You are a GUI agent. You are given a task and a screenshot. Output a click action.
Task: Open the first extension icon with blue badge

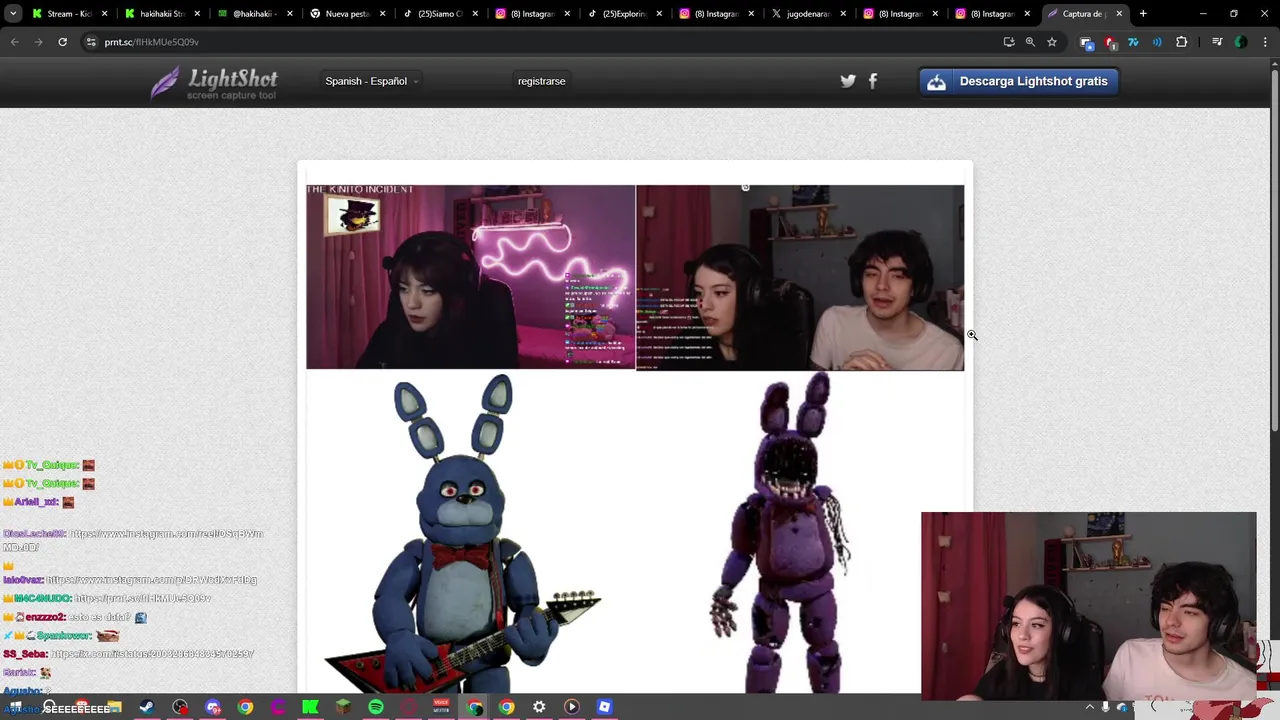point(1087,42)
